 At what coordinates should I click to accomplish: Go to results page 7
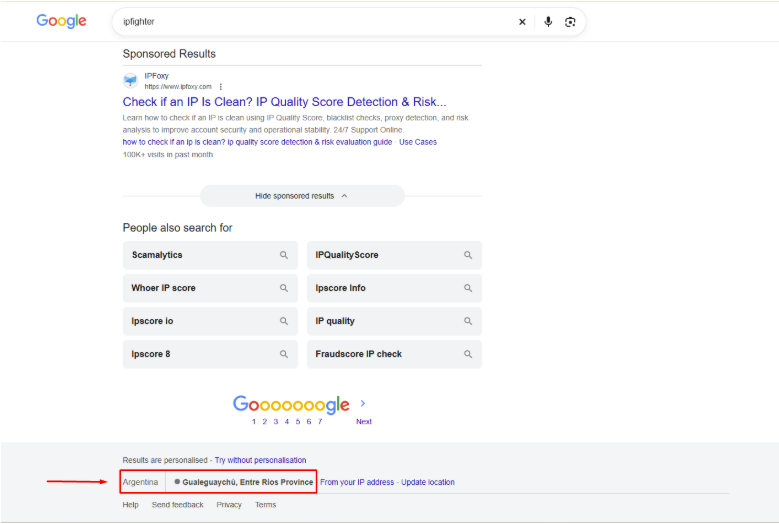point(320,422)
